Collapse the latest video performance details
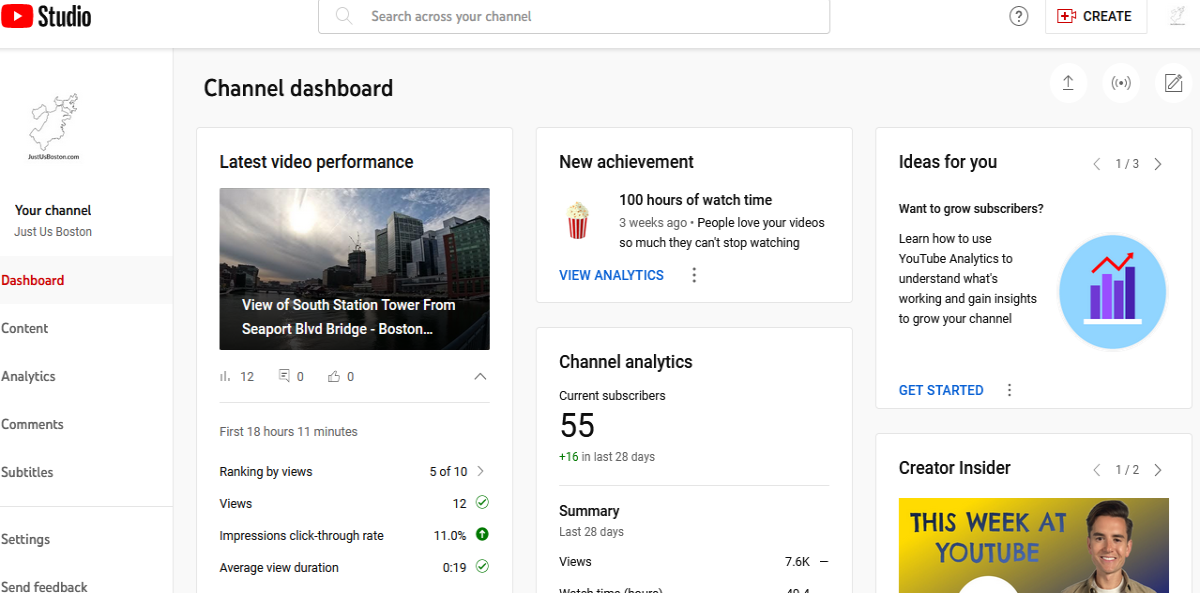1200x593 pixels. tap(480, 377)
